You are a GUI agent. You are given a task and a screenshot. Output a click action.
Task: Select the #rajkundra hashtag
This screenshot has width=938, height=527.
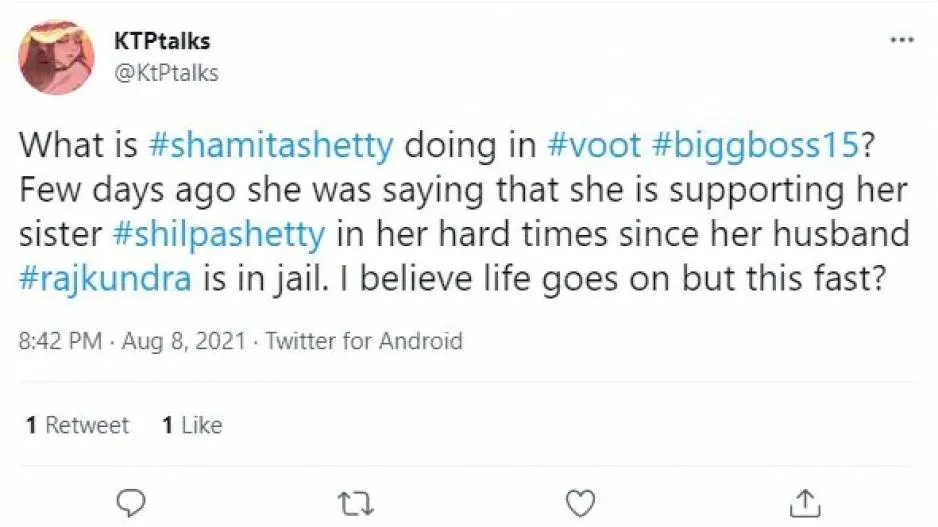[x=104, y=278]
